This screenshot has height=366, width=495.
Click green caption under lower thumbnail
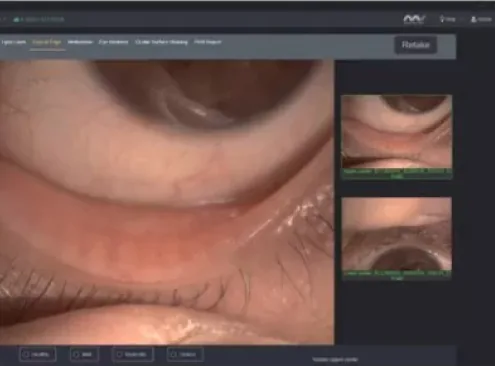click(x=397, y=275)
